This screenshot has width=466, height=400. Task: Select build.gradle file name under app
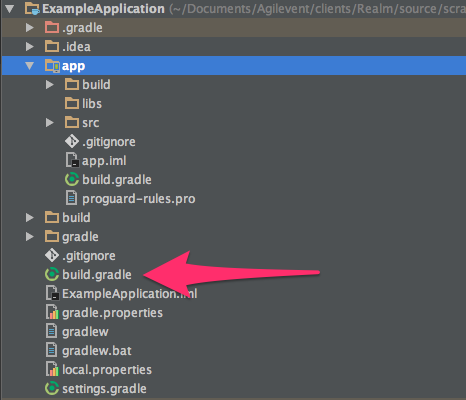point(117,180)
